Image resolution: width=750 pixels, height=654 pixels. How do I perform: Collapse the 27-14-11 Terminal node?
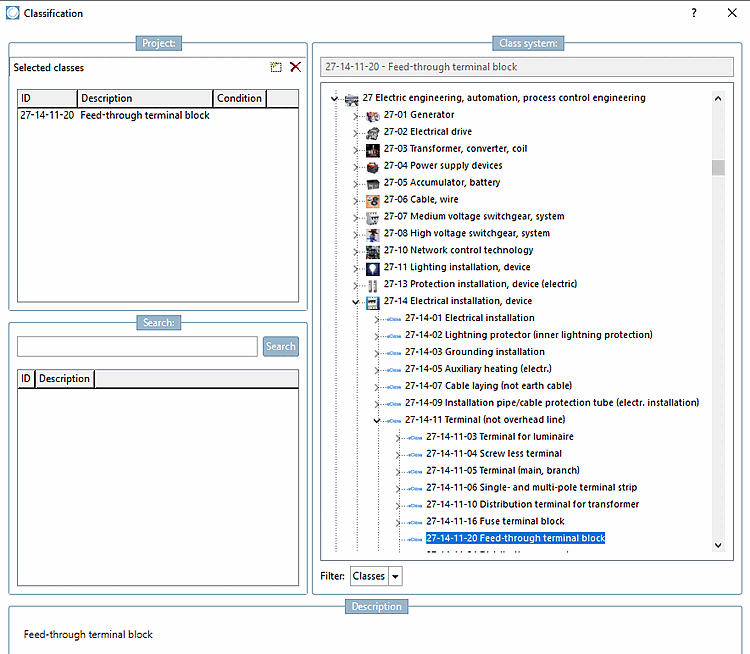pos(376,421)
